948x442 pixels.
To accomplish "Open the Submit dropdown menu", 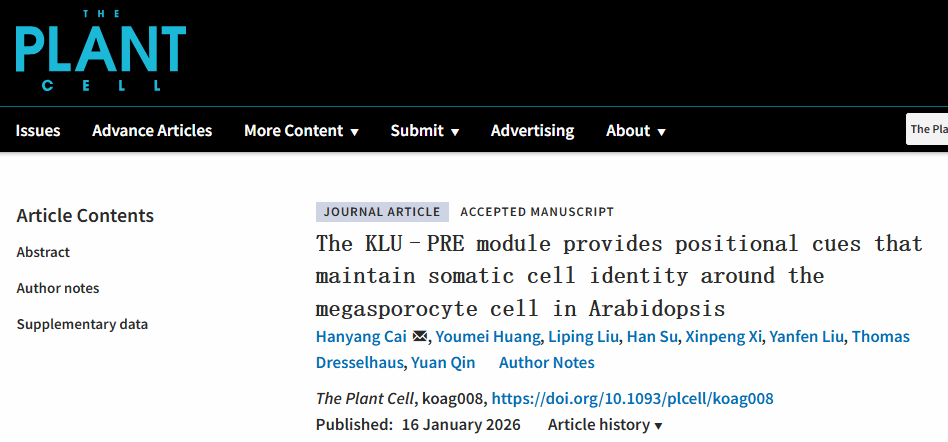I will point(425,131).
